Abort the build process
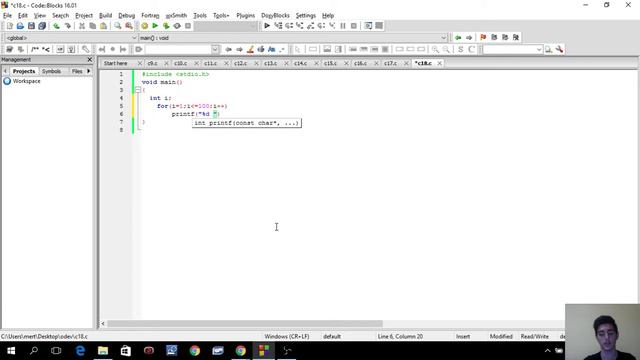The image size is (640, 360). pyautogui.click(x=188, y=26)
